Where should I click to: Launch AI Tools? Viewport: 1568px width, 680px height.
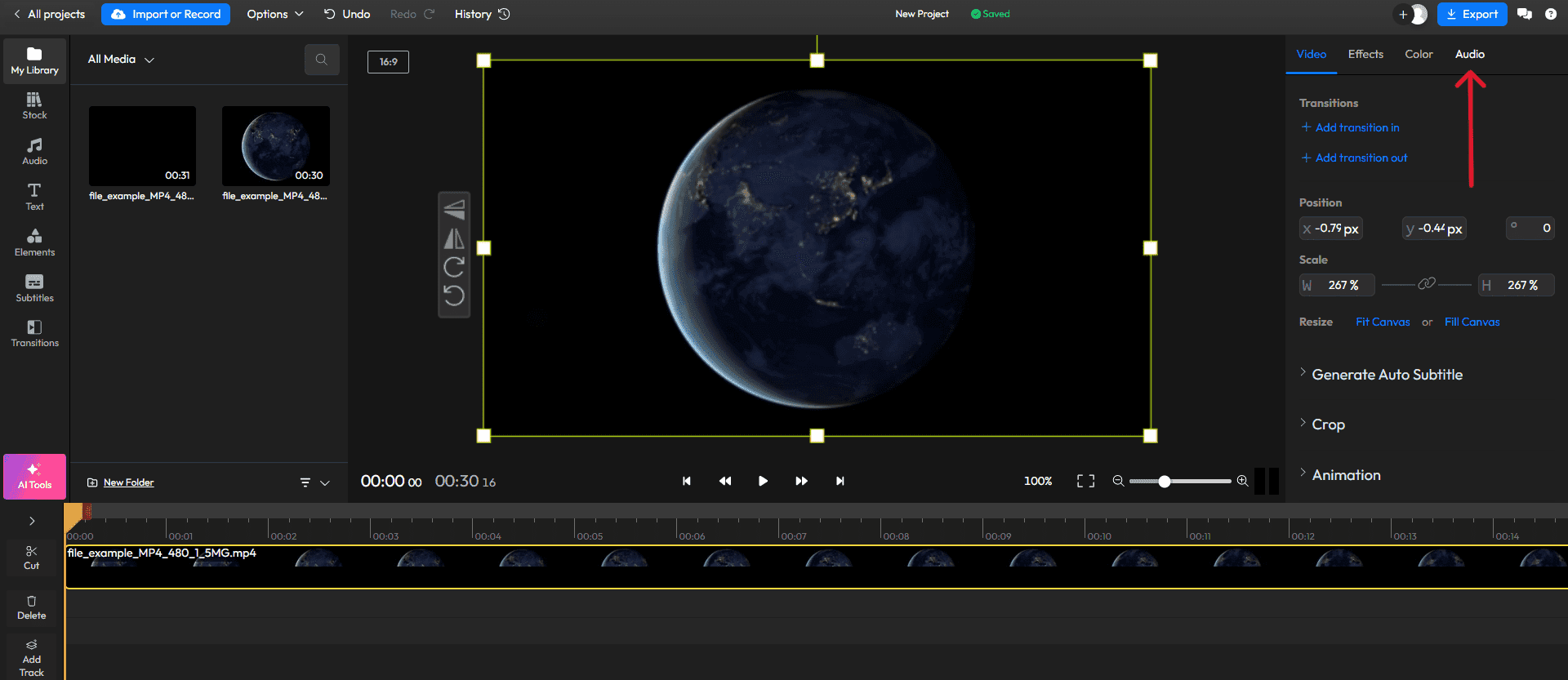(x=34, y=477)
